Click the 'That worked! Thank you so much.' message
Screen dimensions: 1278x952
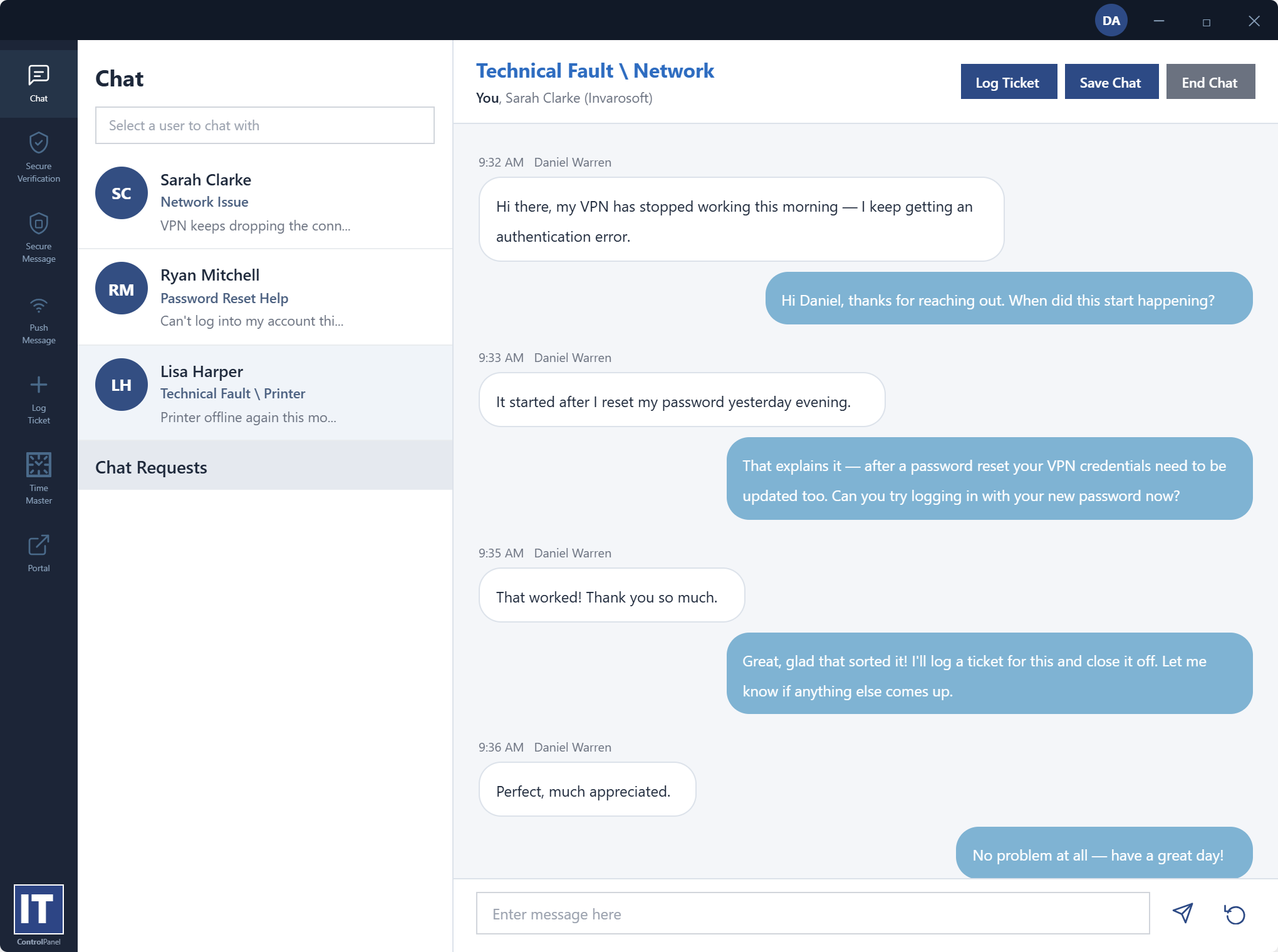[x=612, y=595]
